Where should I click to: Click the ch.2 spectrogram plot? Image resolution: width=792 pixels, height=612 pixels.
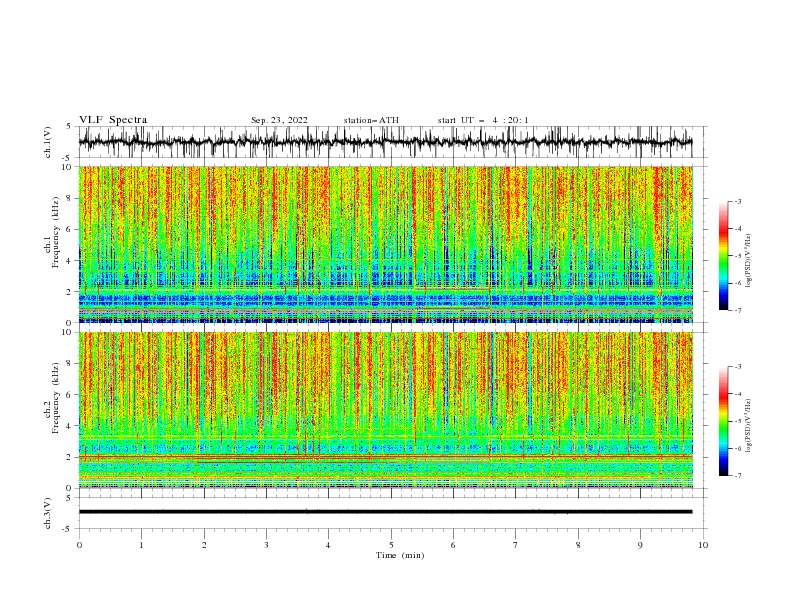point(385,410)
